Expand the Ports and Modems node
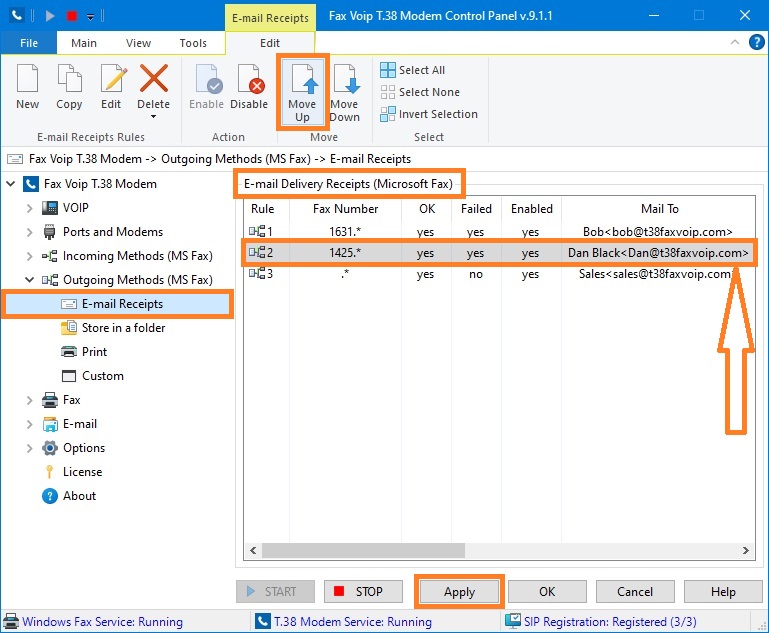 (29, 232)
